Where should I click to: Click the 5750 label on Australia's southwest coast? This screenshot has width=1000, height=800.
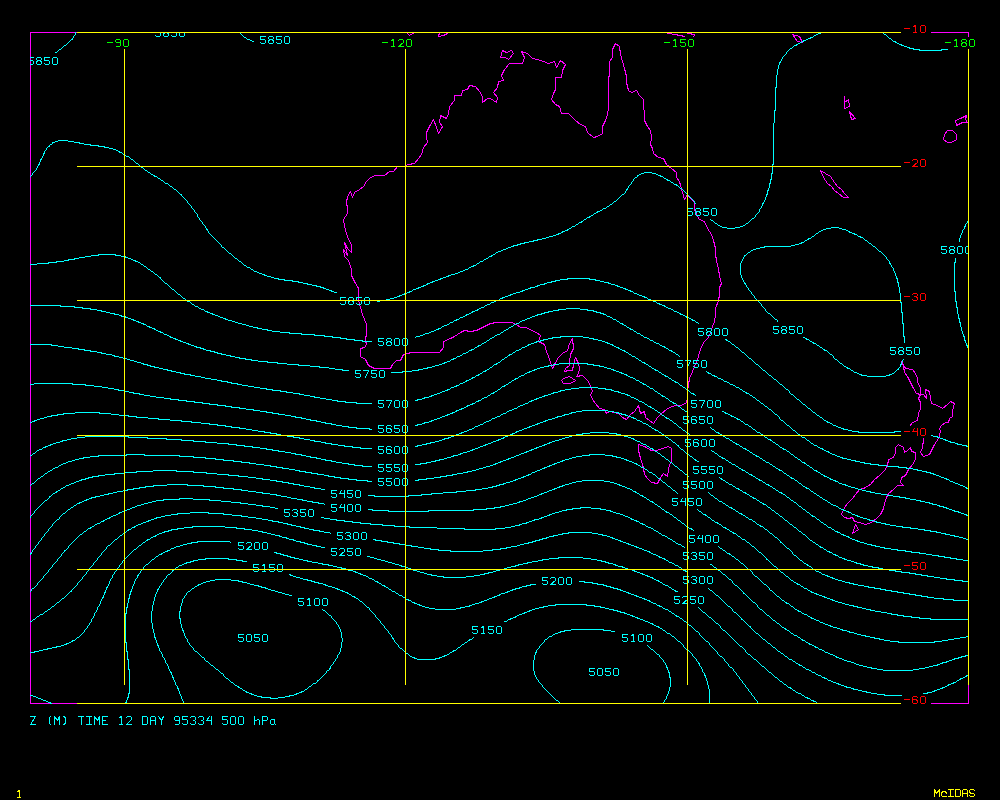point(370,374)
